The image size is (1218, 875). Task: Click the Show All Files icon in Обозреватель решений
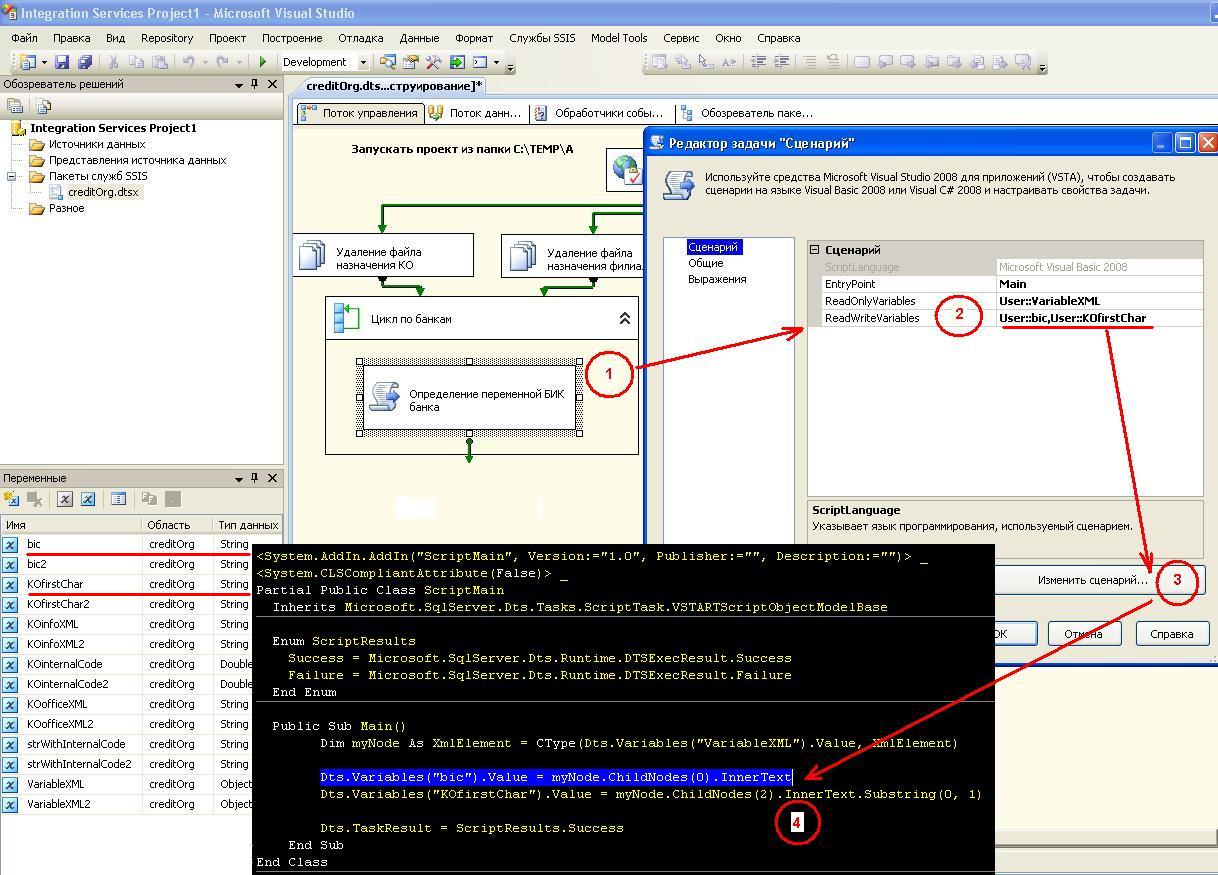(43, 106)
